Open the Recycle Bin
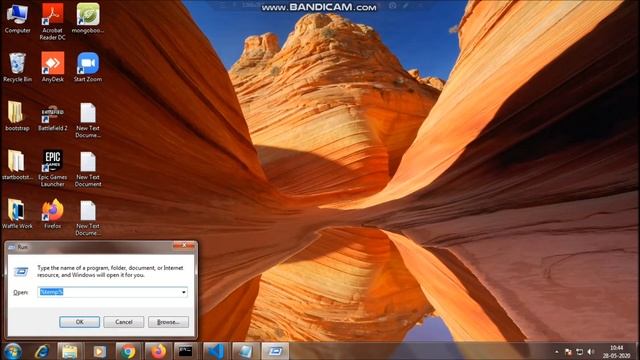Viewport: 640px width, 360px height. [x=17, y=67]
